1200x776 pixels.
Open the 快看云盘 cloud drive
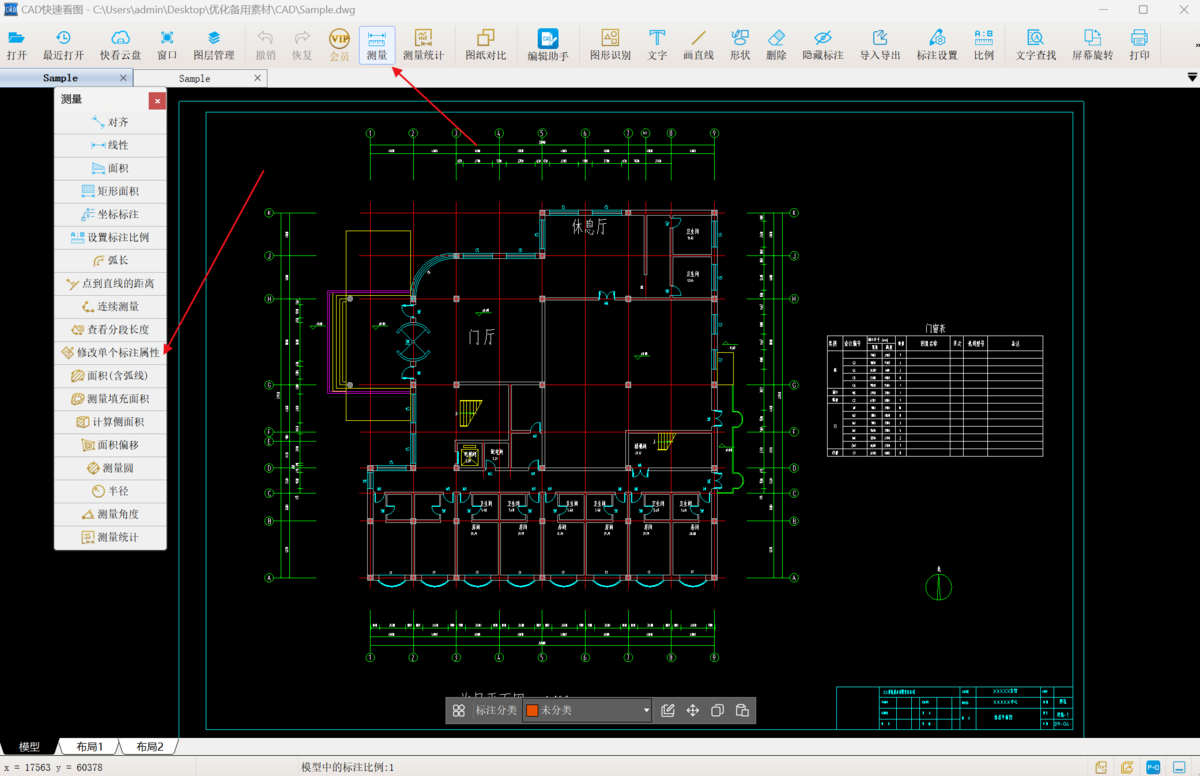[x=120, y=45]
